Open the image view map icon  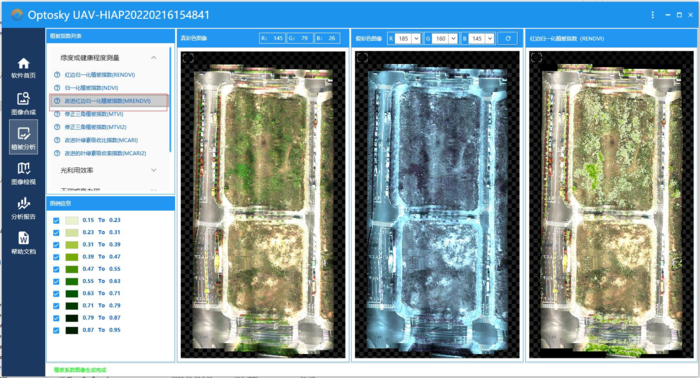point(23,168)
